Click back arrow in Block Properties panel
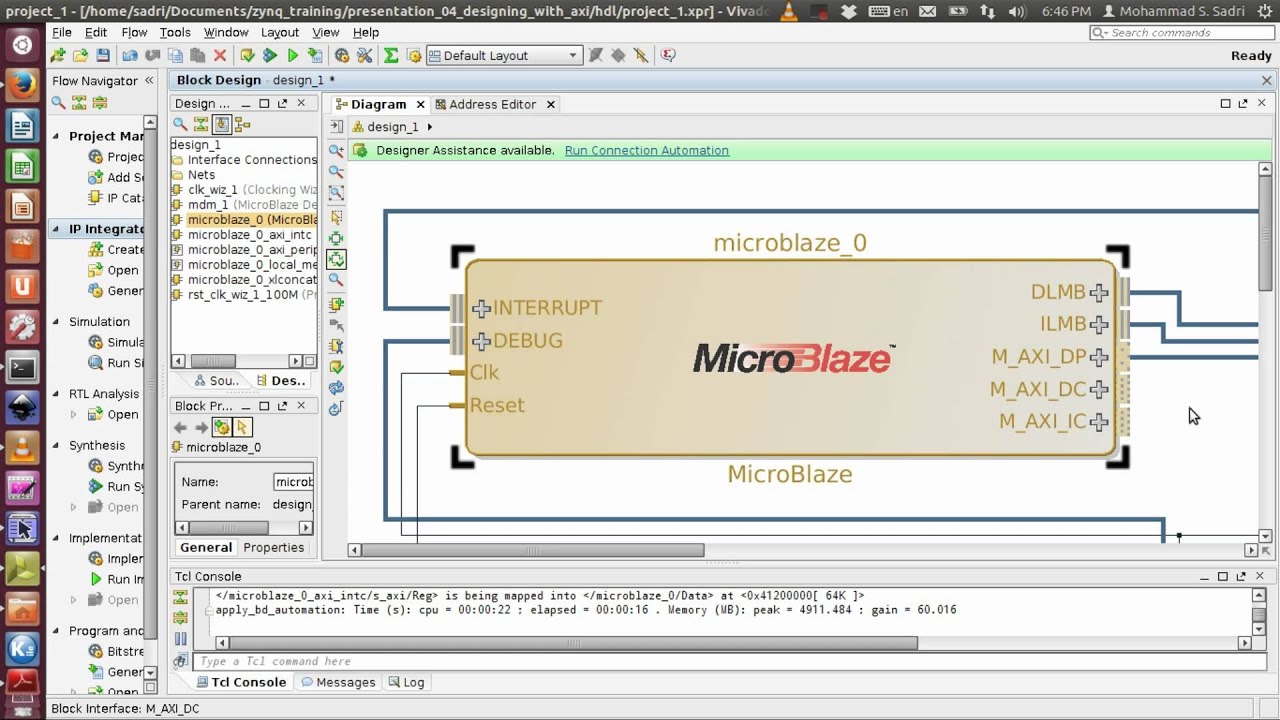This screenshot has width=1280, height=720. (181, 427)
